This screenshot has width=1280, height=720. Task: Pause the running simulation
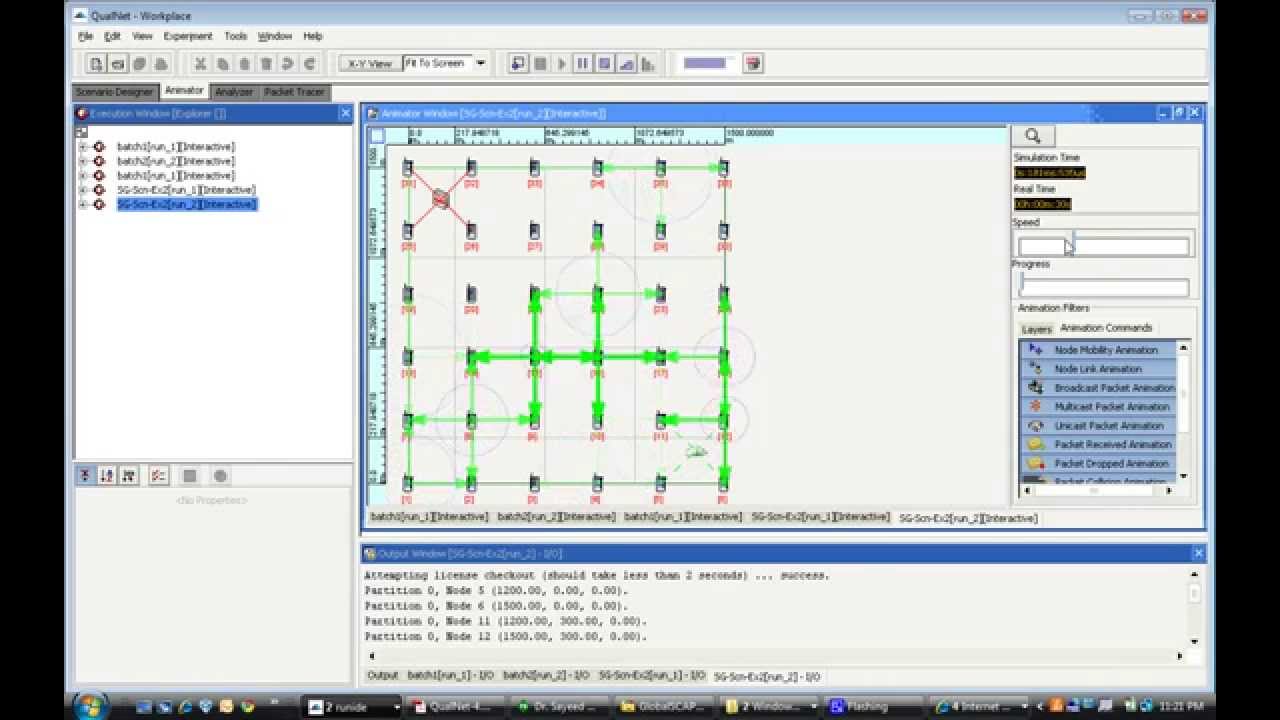pyautogui.click(x=583, y=64)
